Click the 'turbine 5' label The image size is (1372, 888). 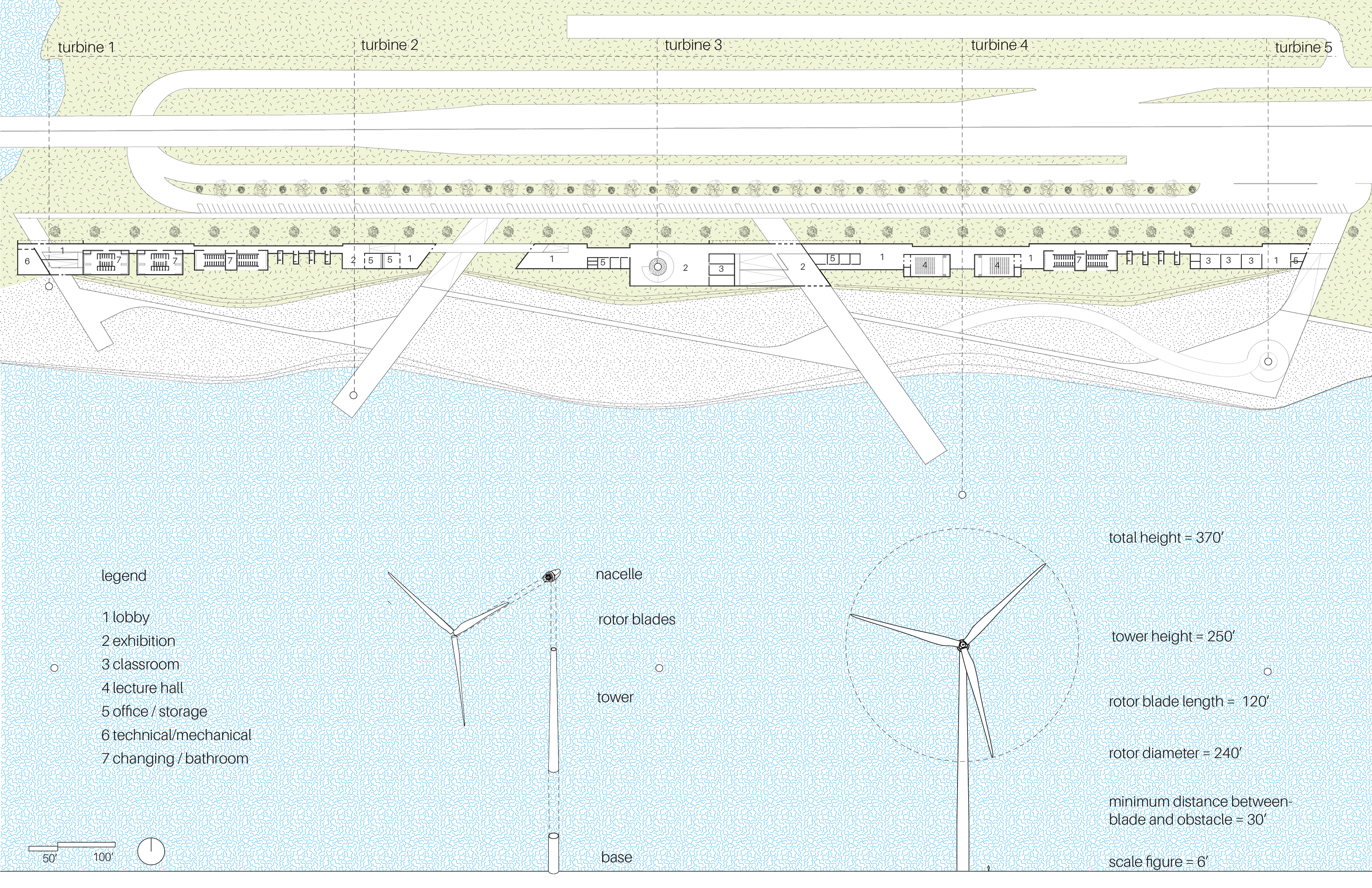[x=1303, y=47]
